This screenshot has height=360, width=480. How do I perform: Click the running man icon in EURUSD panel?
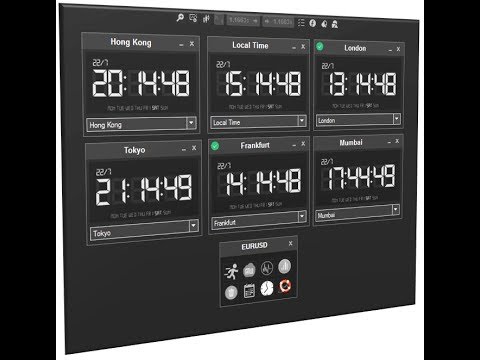click(231, 271)
